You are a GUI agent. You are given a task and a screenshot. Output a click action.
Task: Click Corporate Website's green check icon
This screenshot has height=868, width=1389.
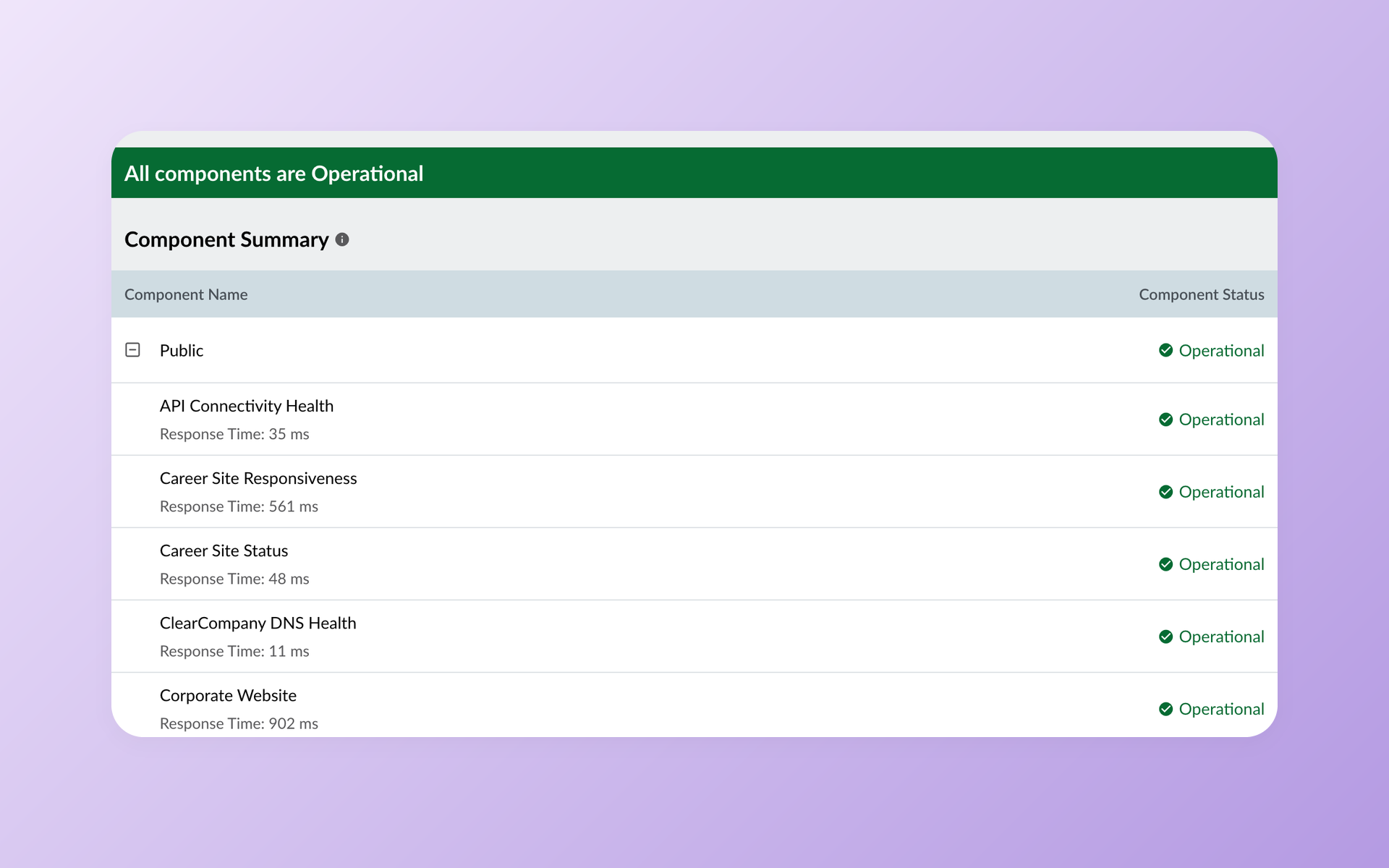[x=1165, y=709]
